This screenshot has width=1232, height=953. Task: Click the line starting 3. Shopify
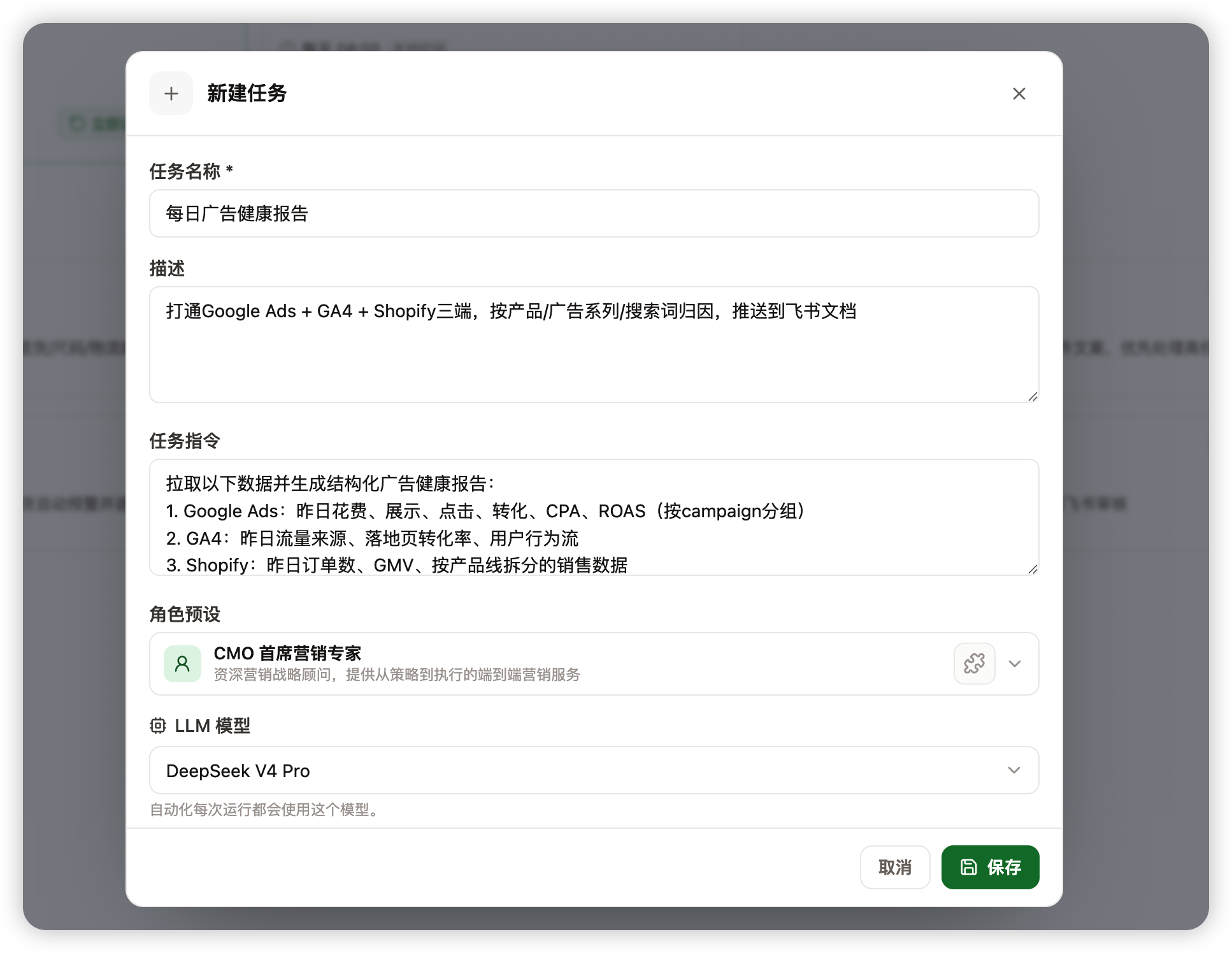point(397,565)
